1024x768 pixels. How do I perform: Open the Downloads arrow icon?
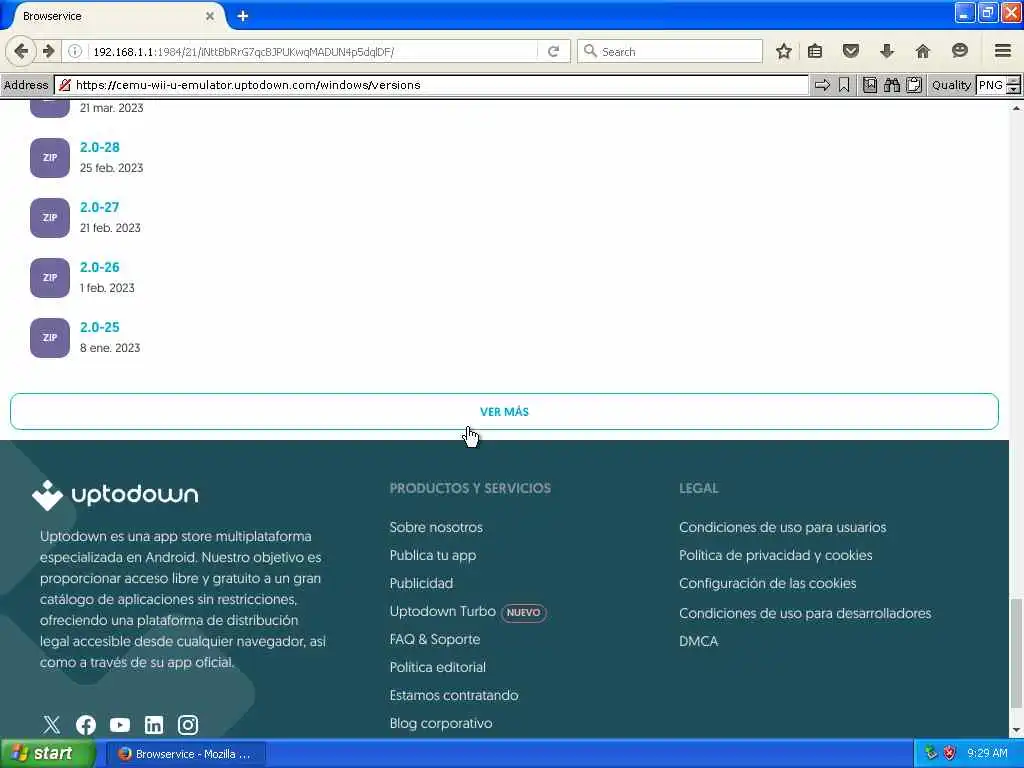coord(886,51)
